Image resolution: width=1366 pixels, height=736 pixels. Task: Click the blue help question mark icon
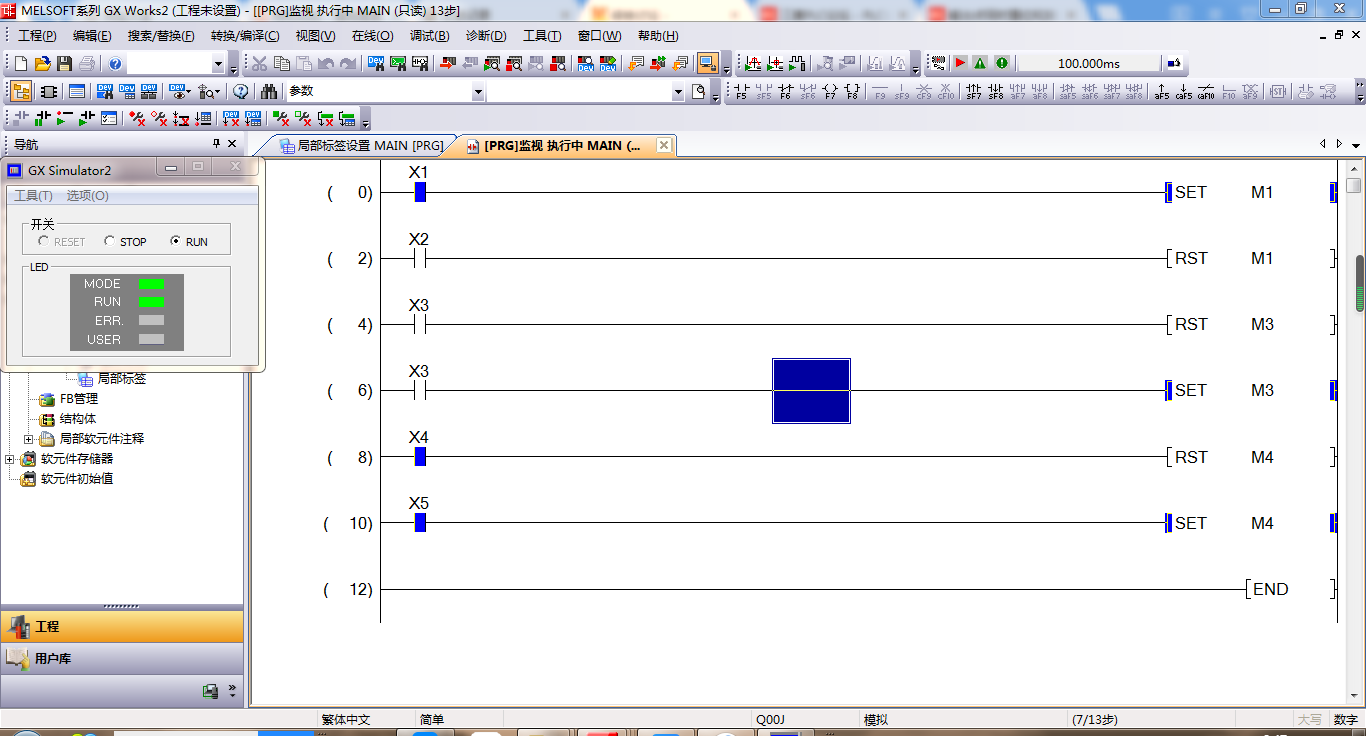pyautogui.click(x=115, y=64)
